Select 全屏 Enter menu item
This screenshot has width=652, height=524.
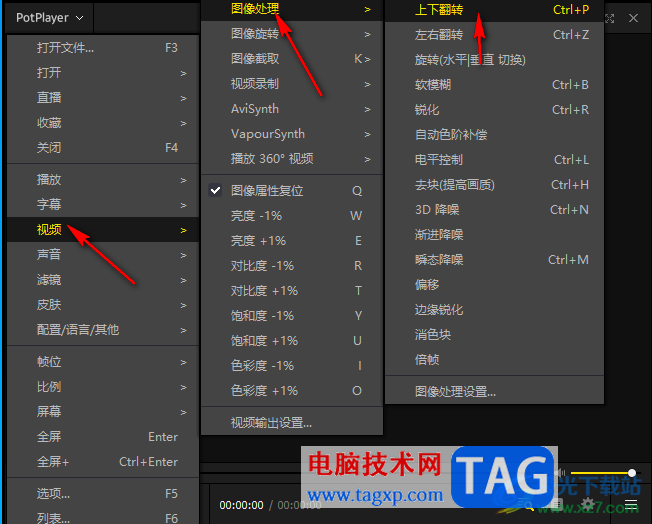click(x=103, y=437)
